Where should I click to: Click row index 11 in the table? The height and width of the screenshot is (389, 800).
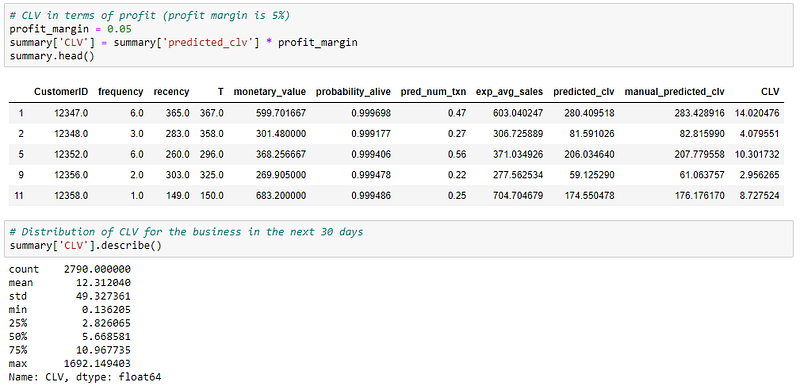tap(18, 196)
